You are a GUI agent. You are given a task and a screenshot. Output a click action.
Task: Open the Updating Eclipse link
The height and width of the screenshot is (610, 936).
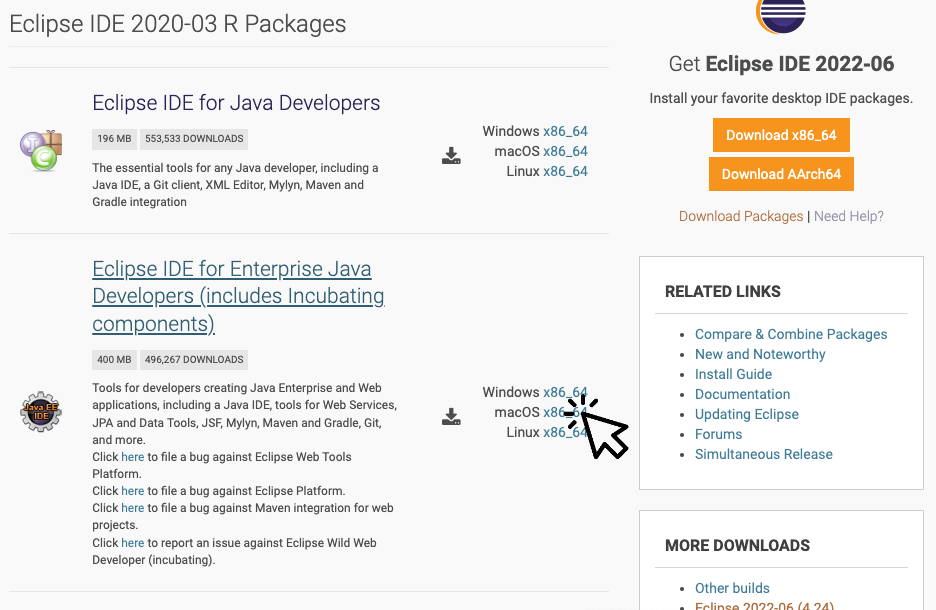point(747,414)
